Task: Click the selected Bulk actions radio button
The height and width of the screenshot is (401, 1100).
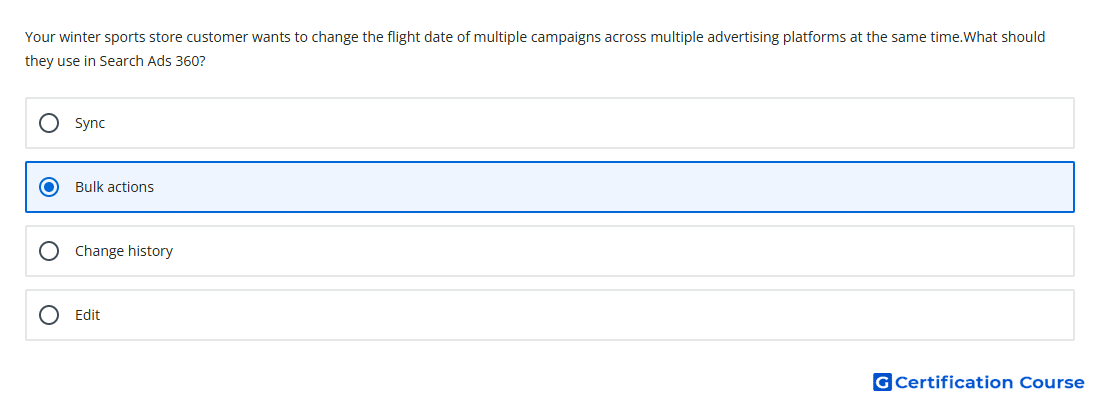Action: 49,187
